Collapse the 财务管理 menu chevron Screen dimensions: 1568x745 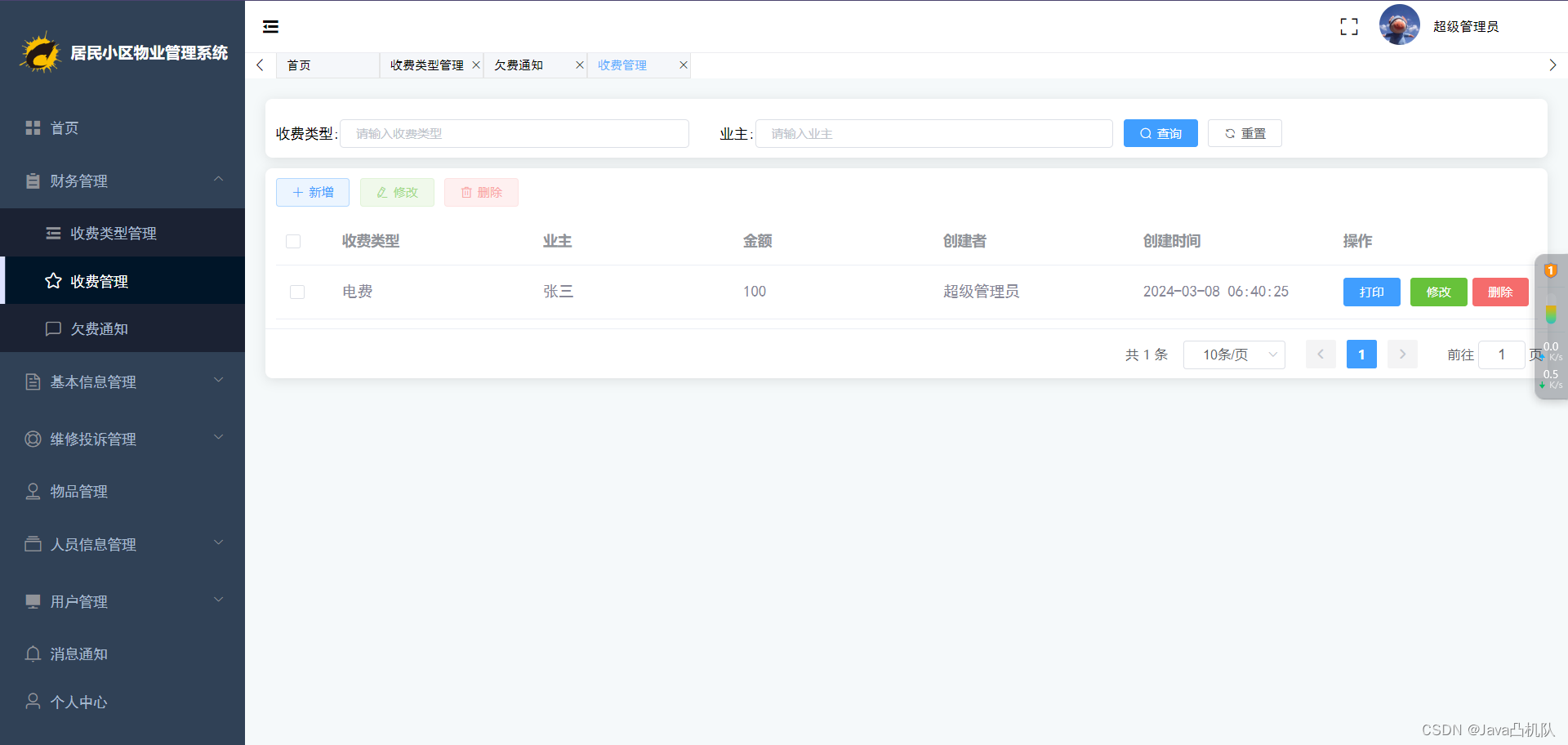click(218, 179)
